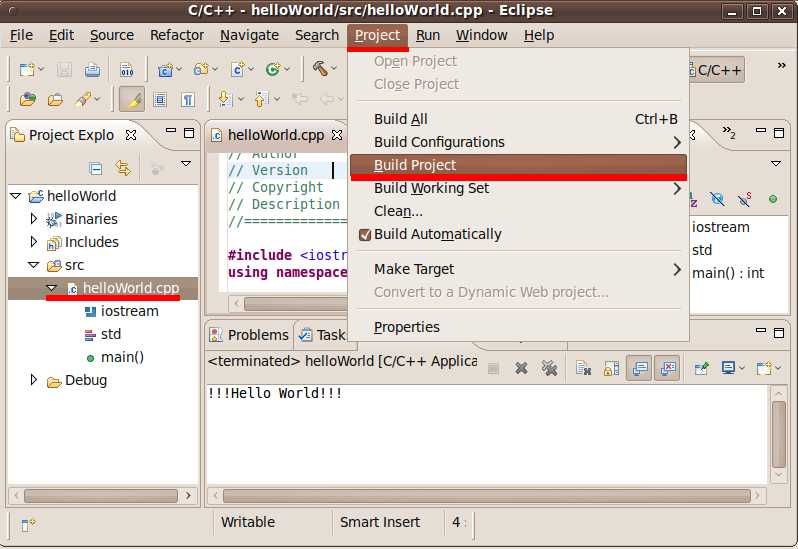Click the New C source file icon
798x549 pixels.
(x=237, y=69)
